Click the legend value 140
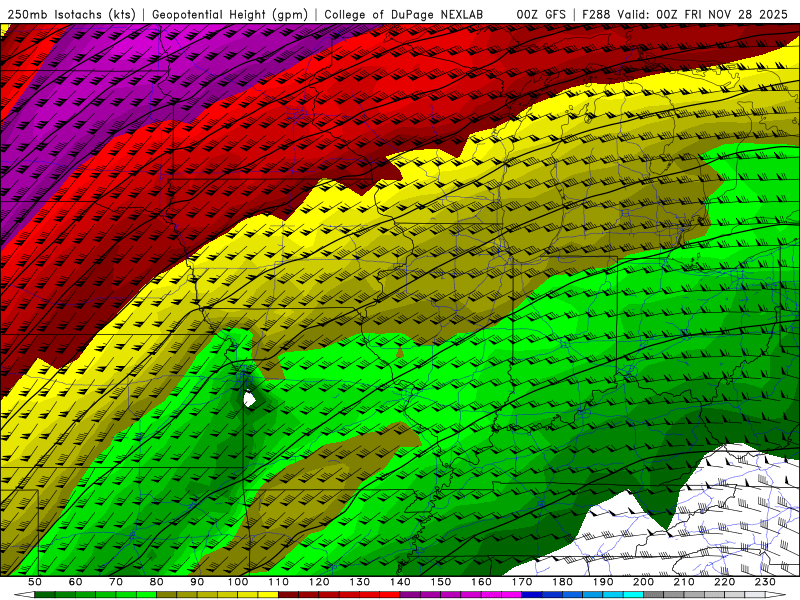The height and width of the screenshot is (600, 800). tap(400, 582)
